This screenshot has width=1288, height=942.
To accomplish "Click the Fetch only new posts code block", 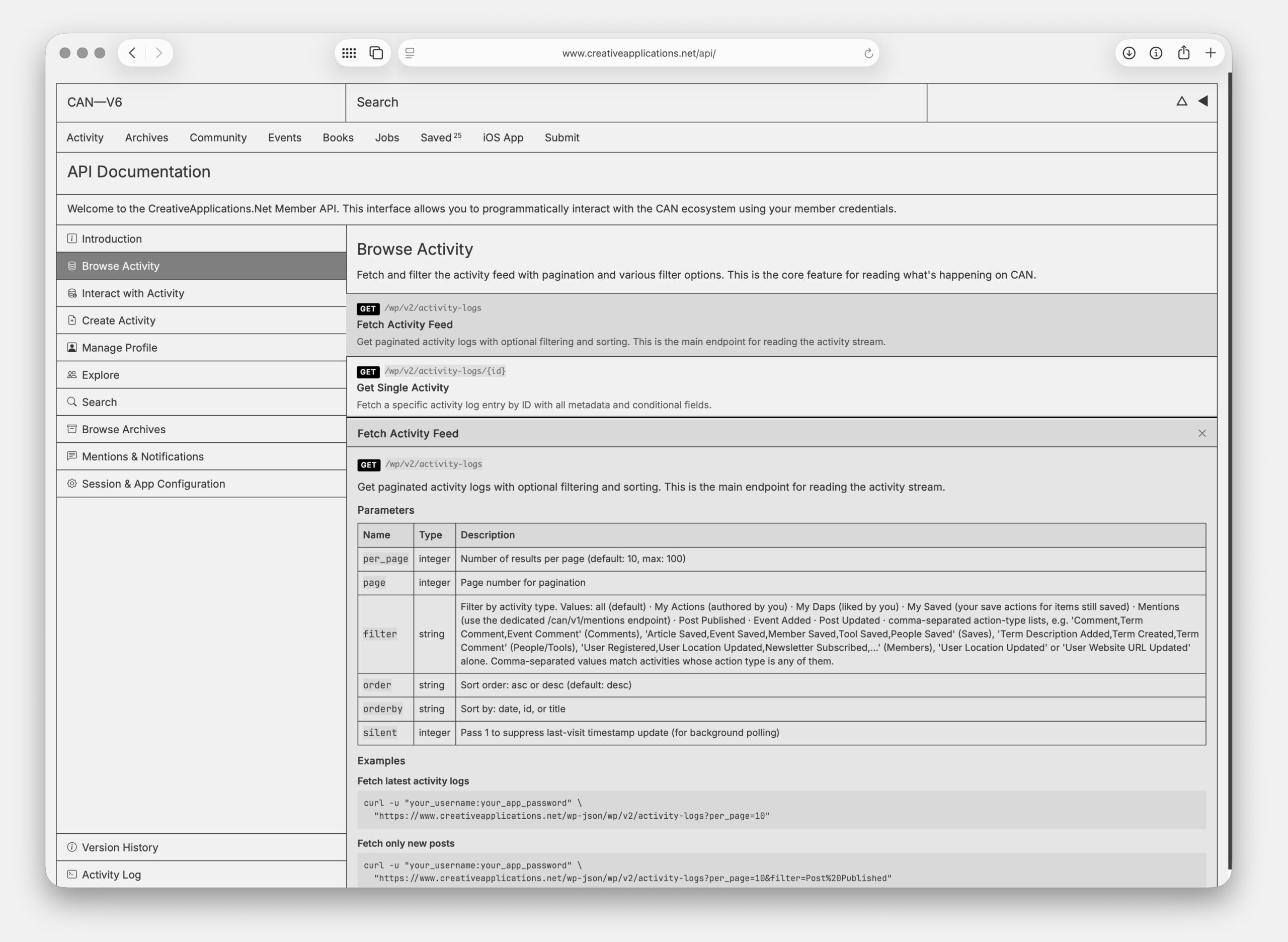I will 782,870.
